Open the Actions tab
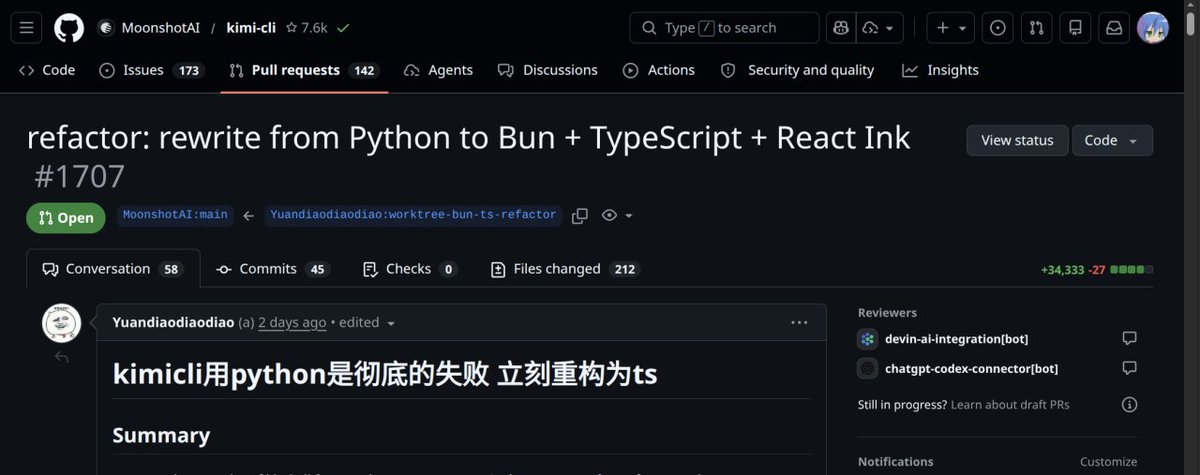Viewport: 1200px width, 475px height. [659, 70]
